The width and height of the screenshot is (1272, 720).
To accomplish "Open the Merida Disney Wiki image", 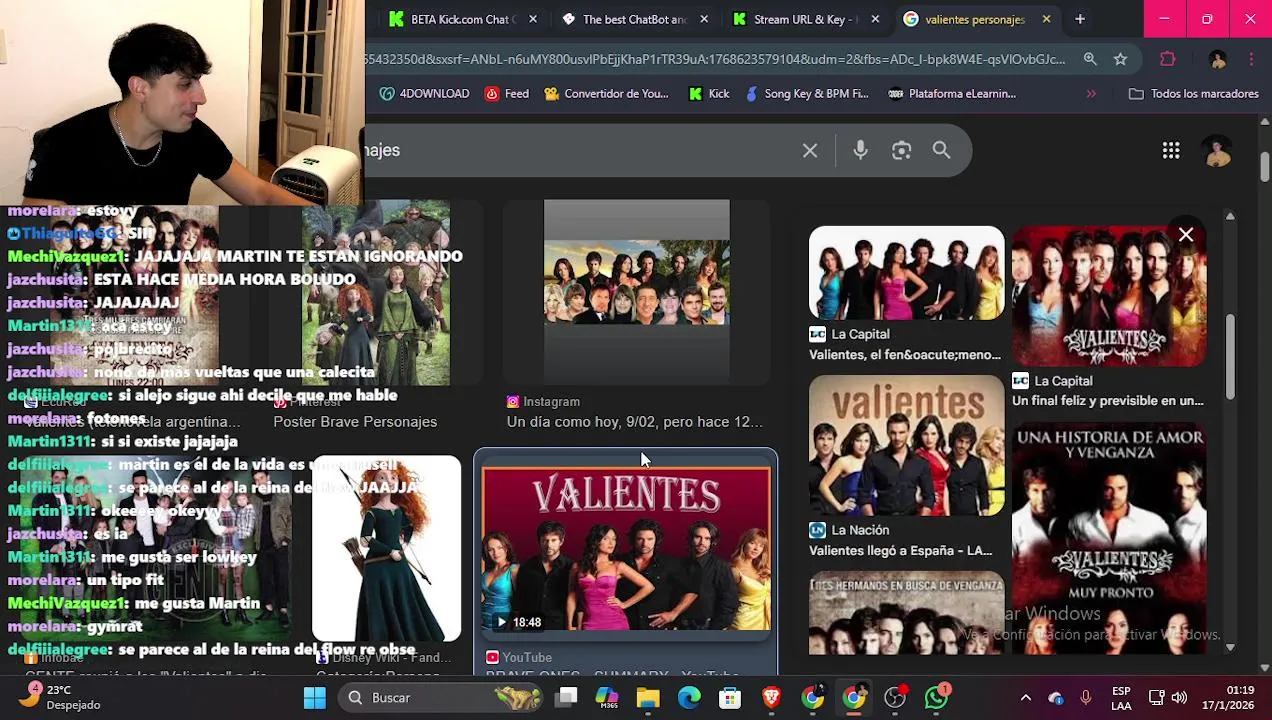I will coord(386,548).
